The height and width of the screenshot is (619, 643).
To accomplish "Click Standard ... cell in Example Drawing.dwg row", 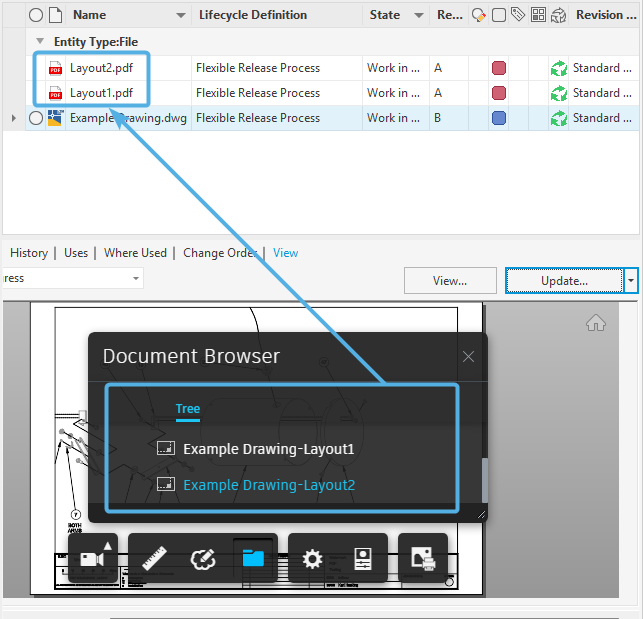I will coord(602,118).
